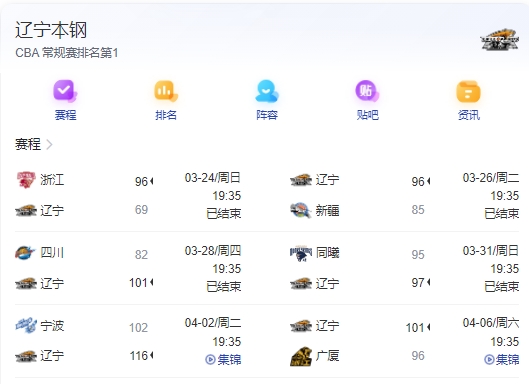Click Sichuan's score 82
This screenshot has width=529, height=384.
141,254
